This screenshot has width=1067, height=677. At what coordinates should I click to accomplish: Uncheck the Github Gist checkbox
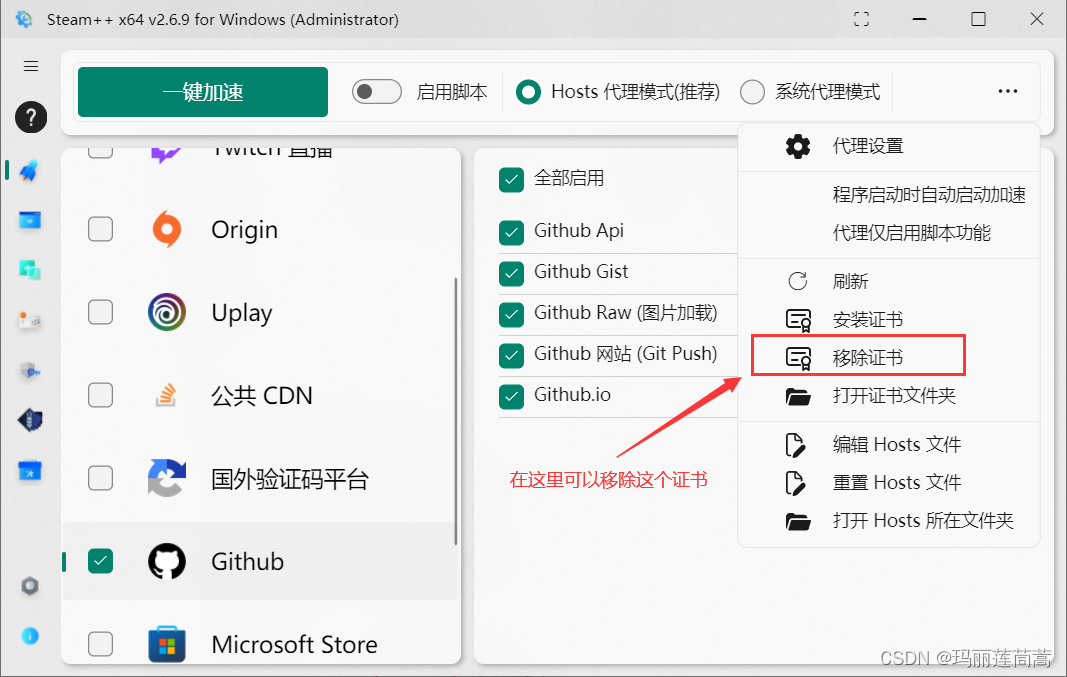(x=511, y=274)
